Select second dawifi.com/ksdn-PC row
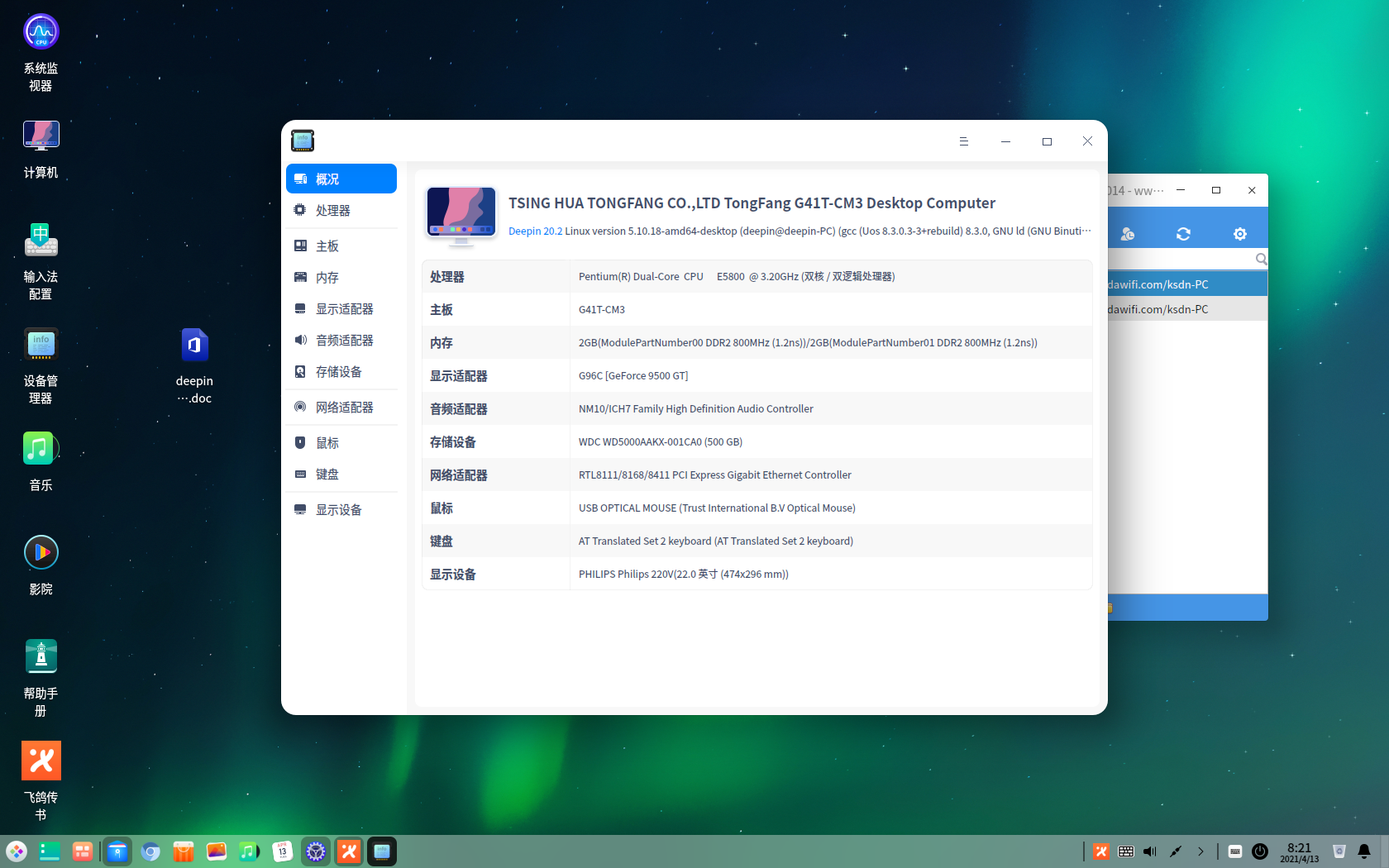1389x868 pixels. point(1187,309)
